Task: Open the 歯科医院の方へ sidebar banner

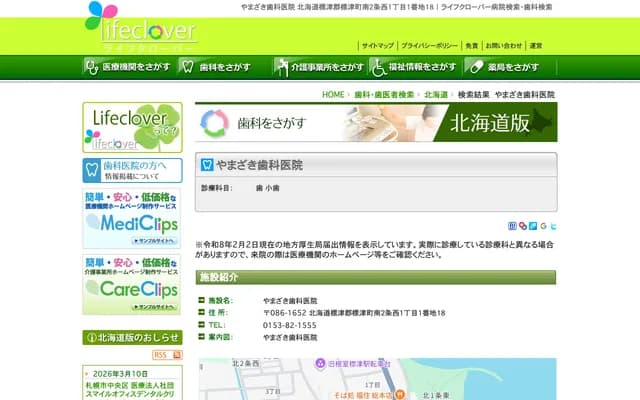Action: 132,171
